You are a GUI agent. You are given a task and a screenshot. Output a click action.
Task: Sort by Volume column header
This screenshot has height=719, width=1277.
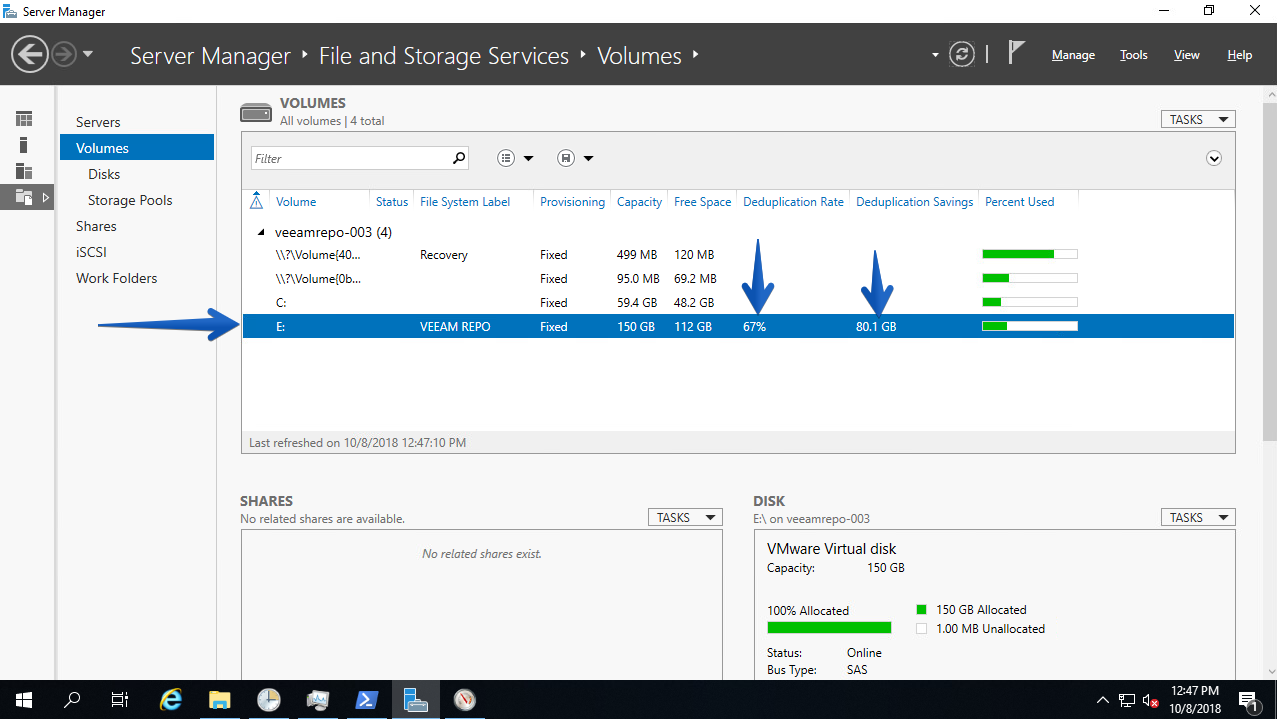[296, 202]
